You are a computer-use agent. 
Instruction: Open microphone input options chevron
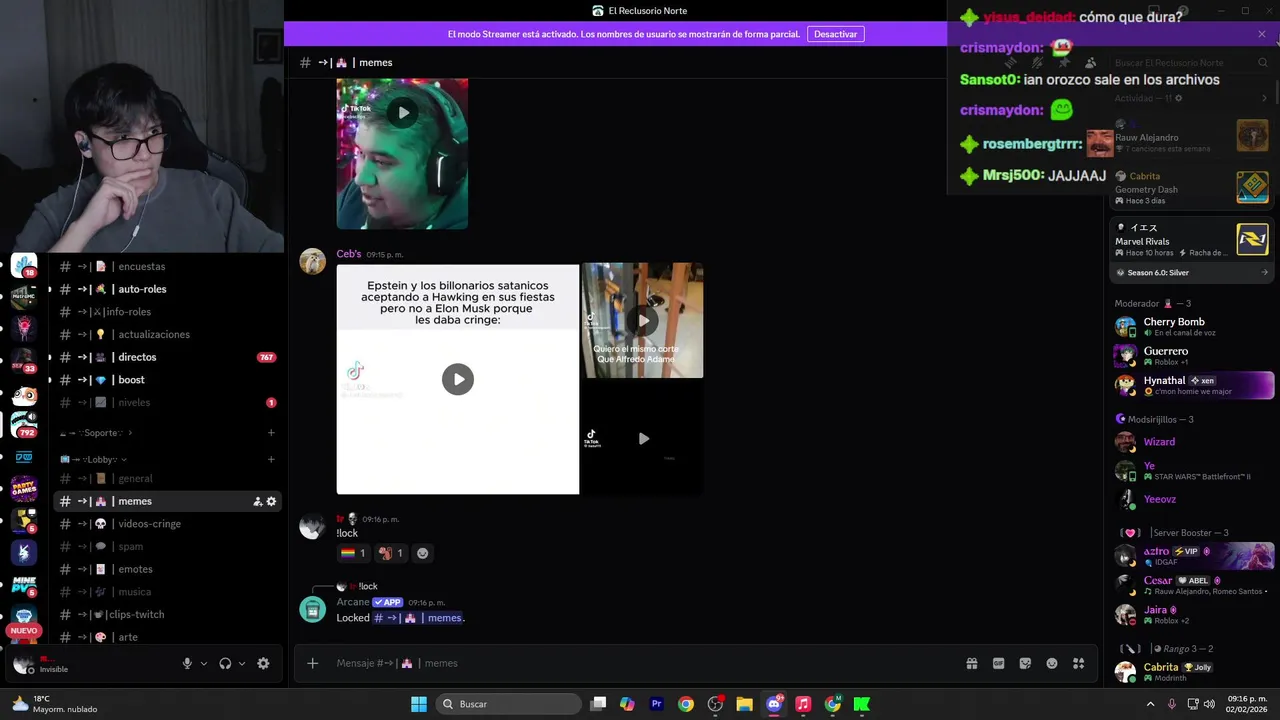point(204,663)
